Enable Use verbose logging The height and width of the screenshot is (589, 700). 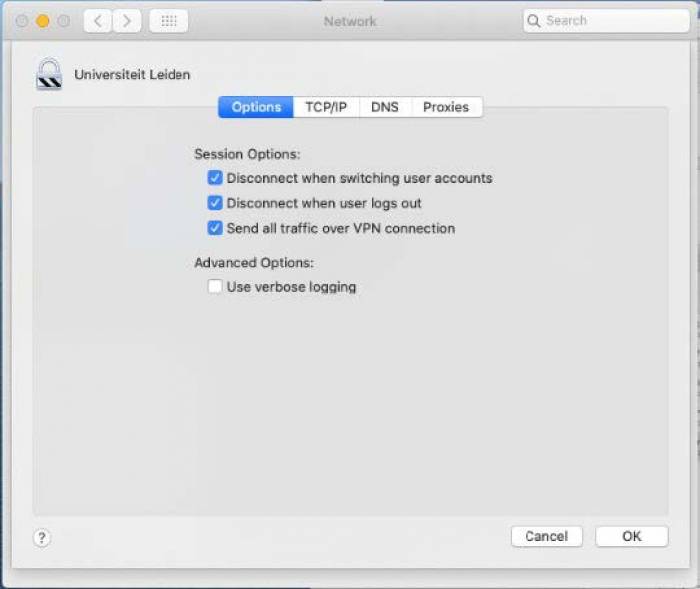click(x=214, y=287)
